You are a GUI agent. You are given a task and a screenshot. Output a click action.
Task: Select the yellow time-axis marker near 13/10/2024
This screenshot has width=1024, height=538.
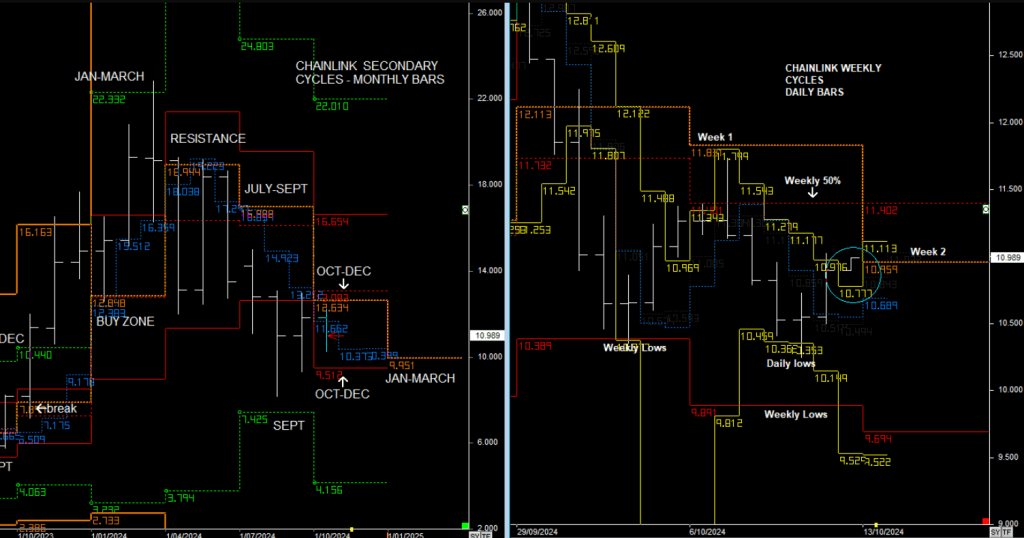pos(875,525)
